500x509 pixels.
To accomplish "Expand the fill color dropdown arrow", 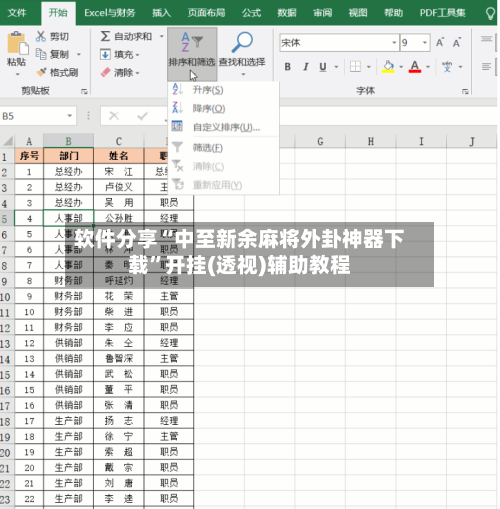I will [x=401, y=67].
